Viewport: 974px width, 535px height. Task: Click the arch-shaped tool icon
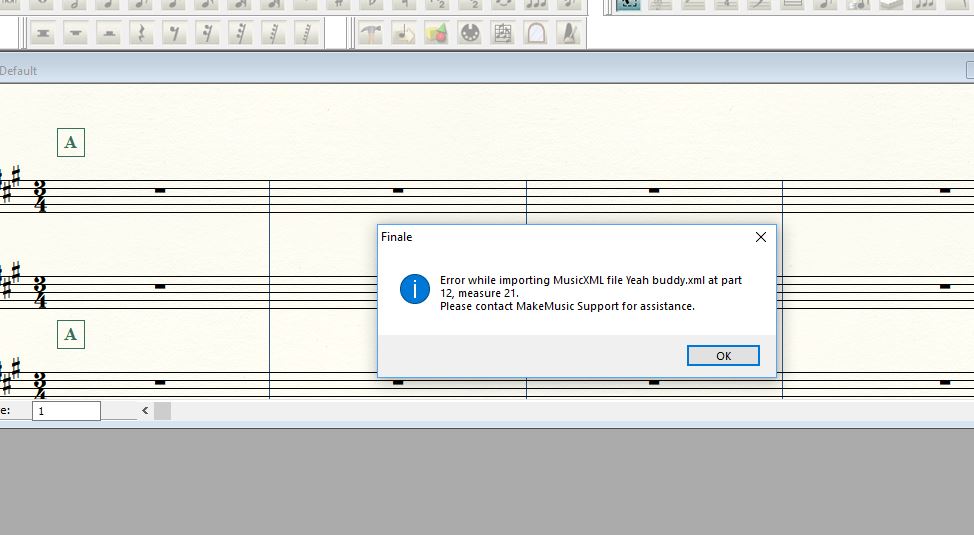pyautogui.click(x=536, y=34)
